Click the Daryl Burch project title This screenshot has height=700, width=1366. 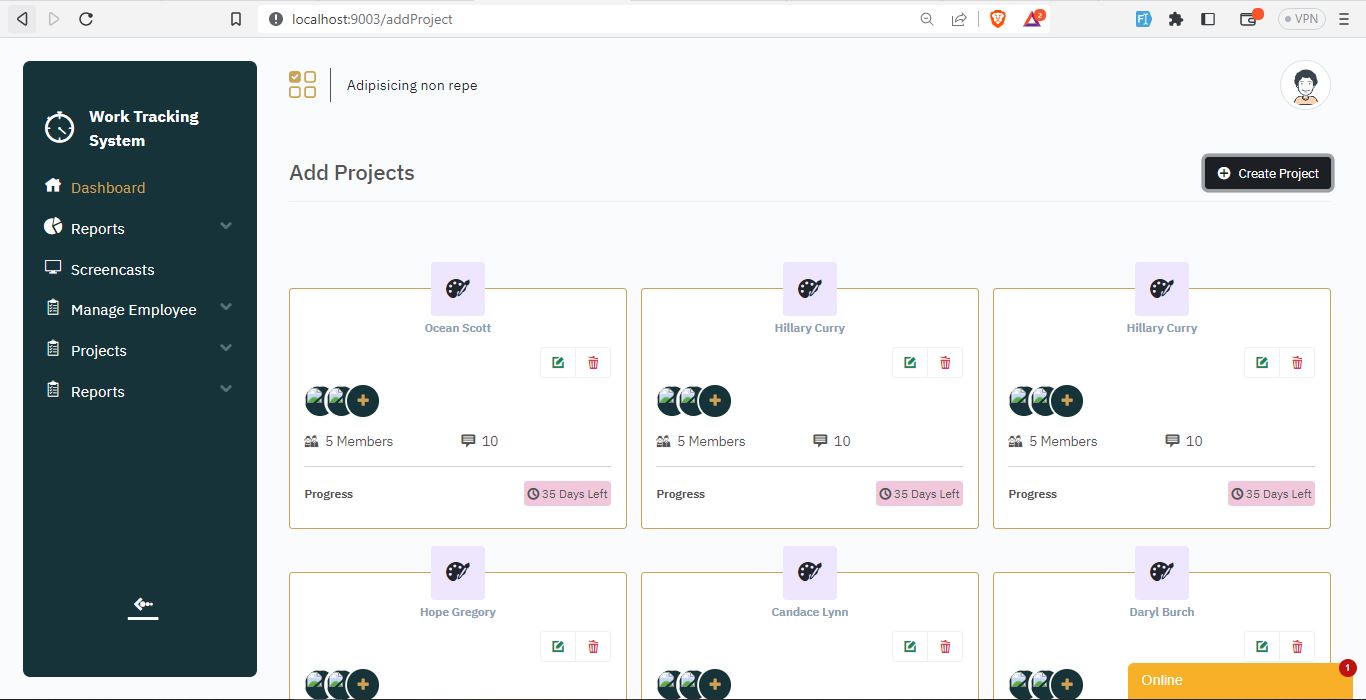click(1162, 612)
